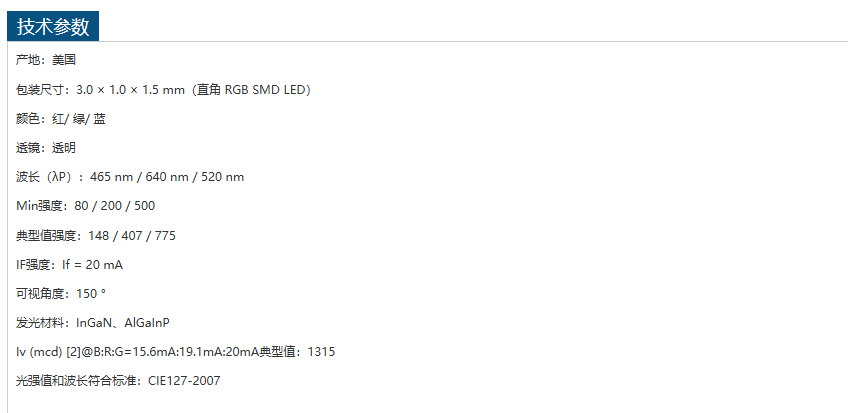Click the 3.0 × 1.0 × 1.5 mm value
The image size is (848, 413).
(130, 90)
